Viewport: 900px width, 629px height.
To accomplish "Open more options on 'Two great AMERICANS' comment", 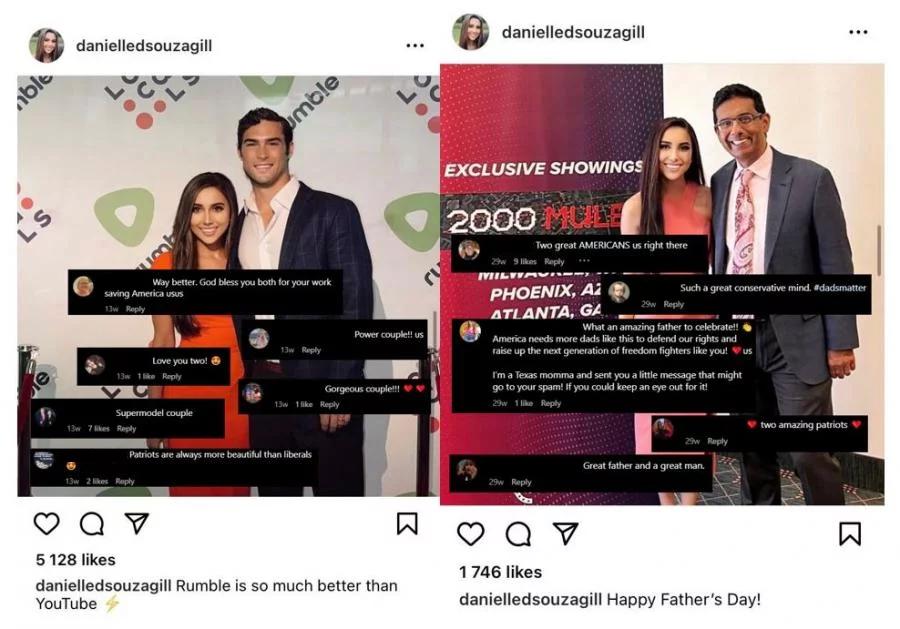I will click(x=584, y=261).
